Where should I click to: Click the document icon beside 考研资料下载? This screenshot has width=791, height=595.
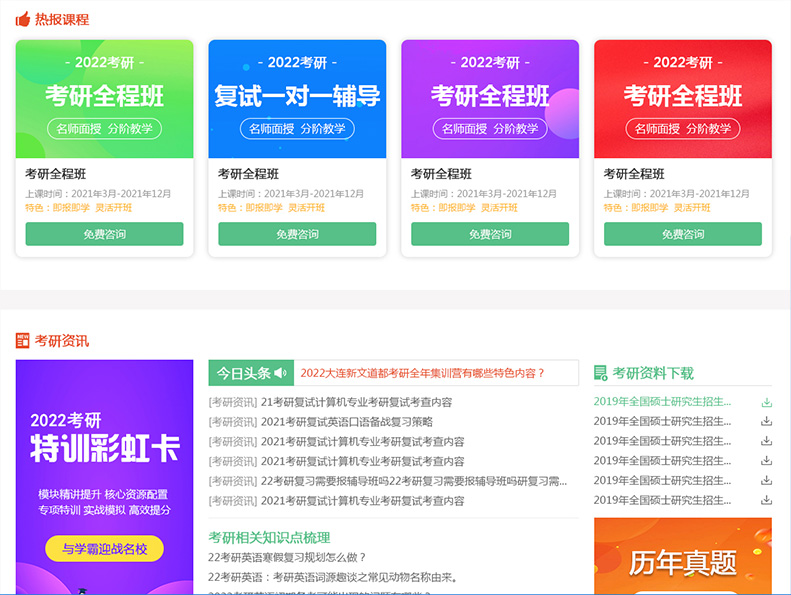pyautogui.click(x=600, y=373)
